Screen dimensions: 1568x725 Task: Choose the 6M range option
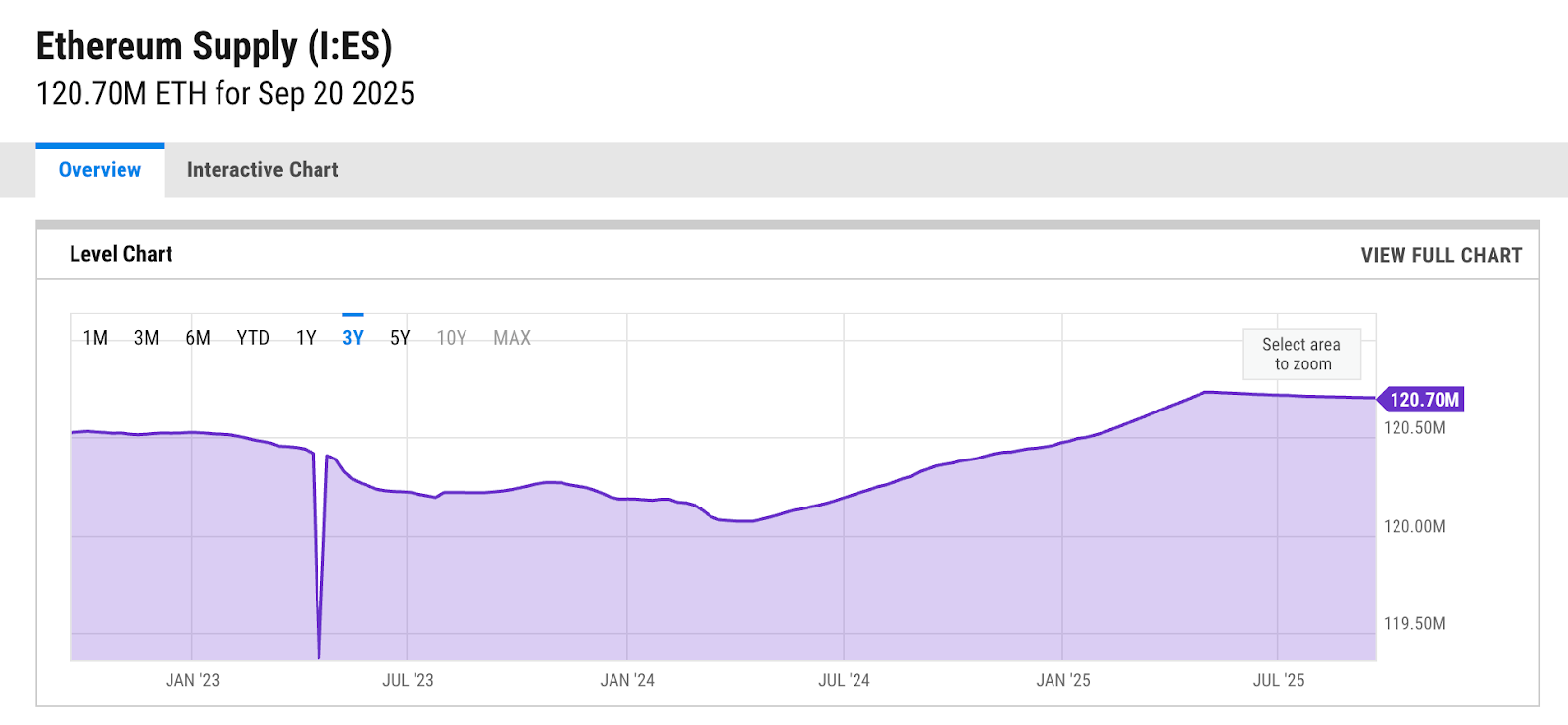pyautogui.click(x=198, y=338)
